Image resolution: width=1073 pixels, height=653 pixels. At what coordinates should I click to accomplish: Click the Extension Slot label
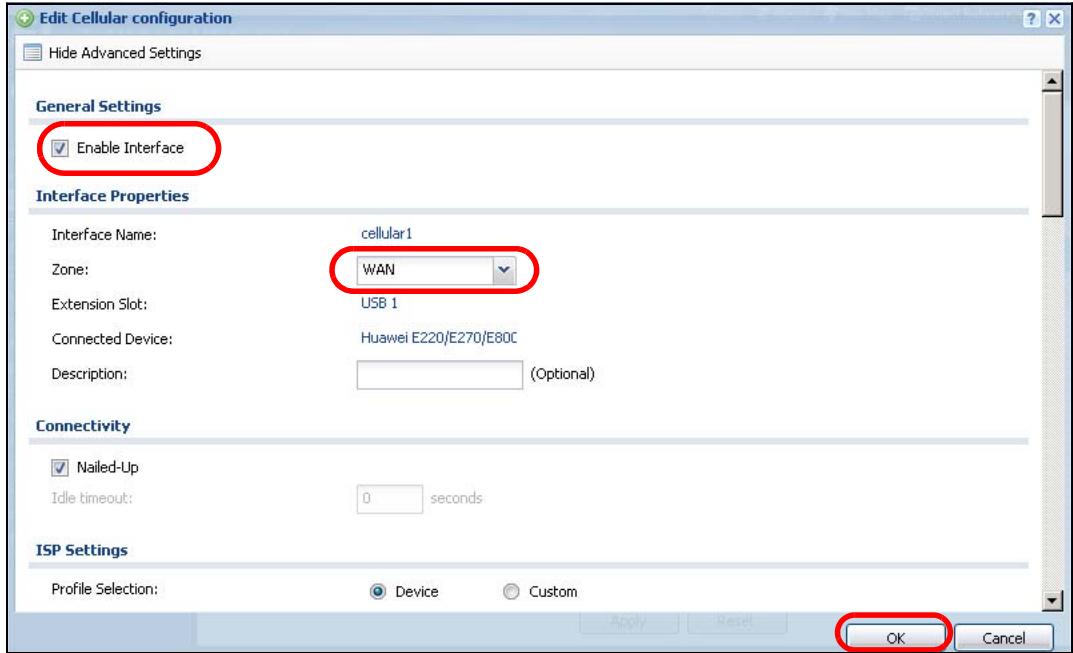tap(99, 304)
